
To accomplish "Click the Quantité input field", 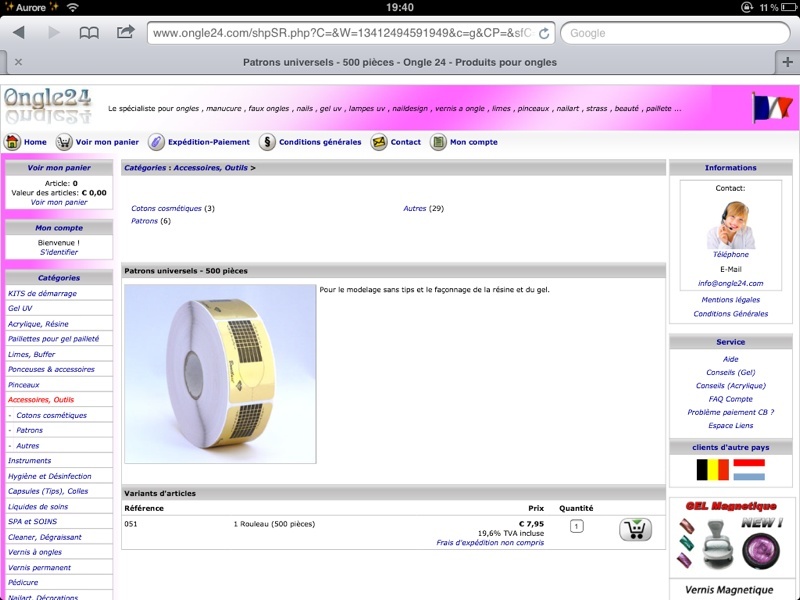I will point(577,526).
